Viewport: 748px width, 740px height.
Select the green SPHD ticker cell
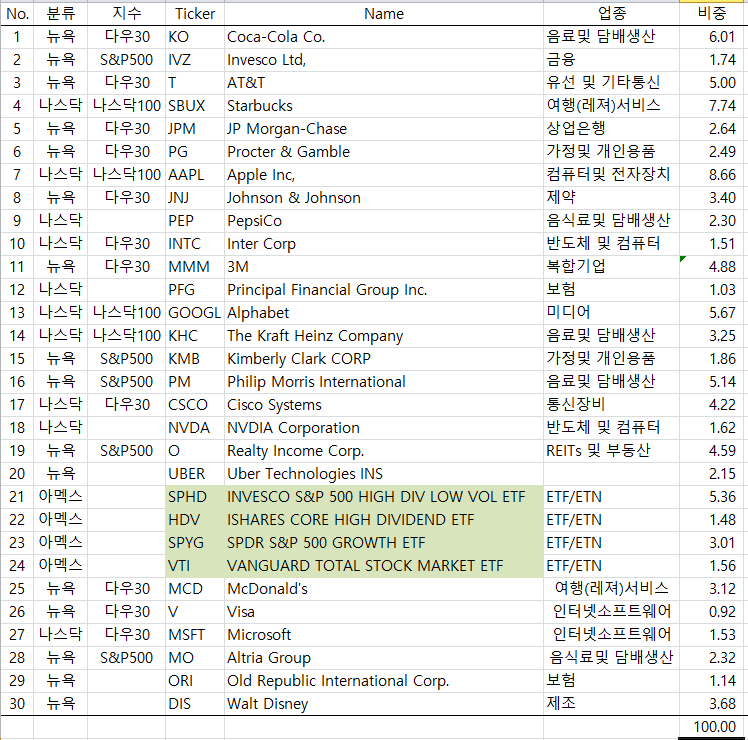195,497
